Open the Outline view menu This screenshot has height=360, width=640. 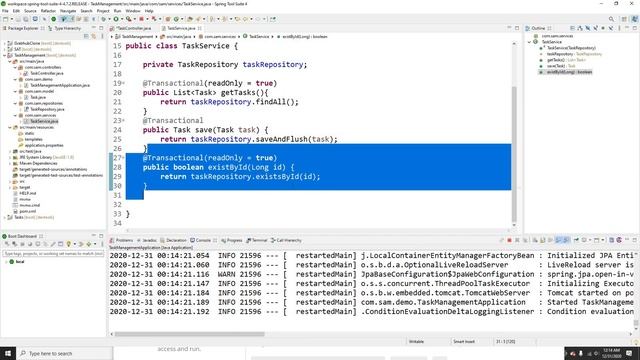(x=619, y=28)
